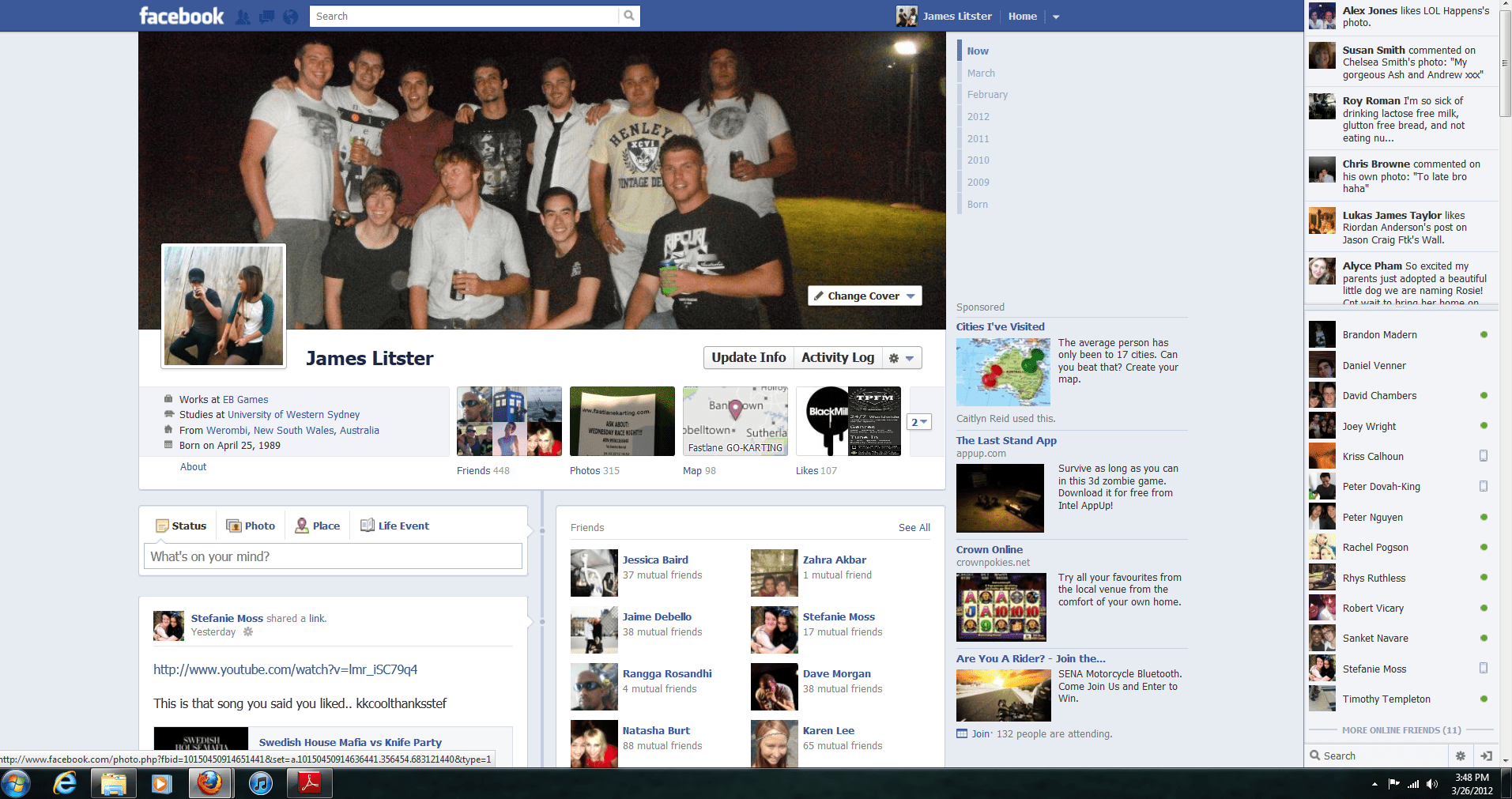Jump to 2011 on the timeline
1512x799 pixels.
[x=978, y=138]
